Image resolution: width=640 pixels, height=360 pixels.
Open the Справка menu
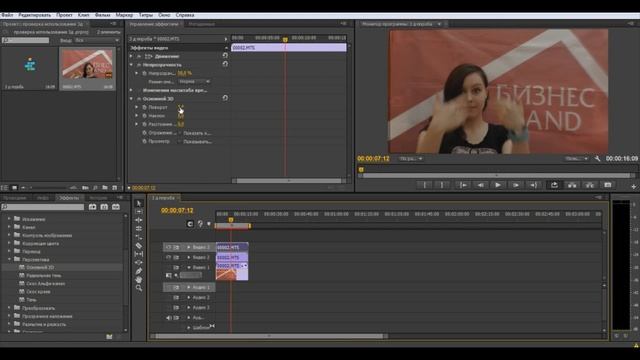pyautogui.click(x=185, y=15)
